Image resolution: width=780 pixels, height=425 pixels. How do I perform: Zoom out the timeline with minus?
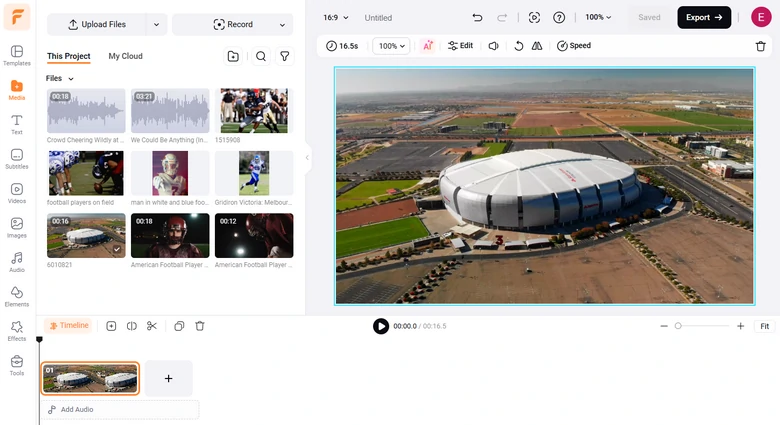tap(664, 326)
